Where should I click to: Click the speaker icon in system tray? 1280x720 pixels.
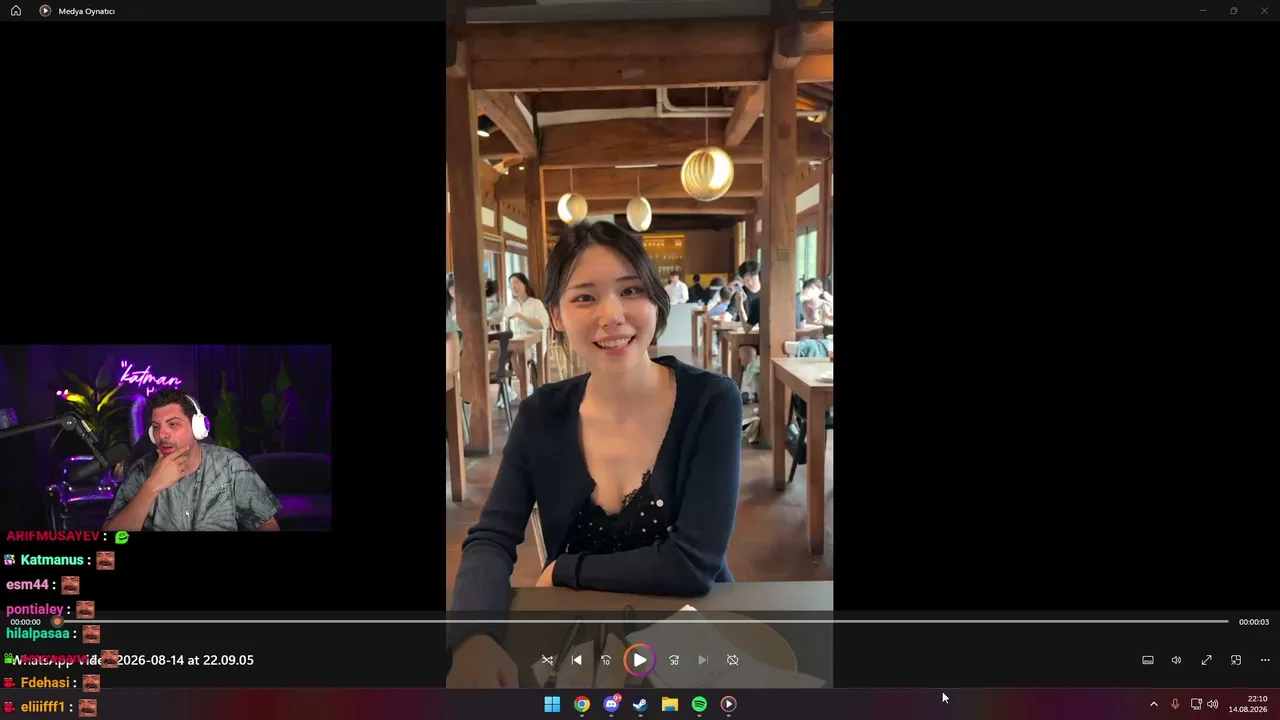pos(1213,704)
